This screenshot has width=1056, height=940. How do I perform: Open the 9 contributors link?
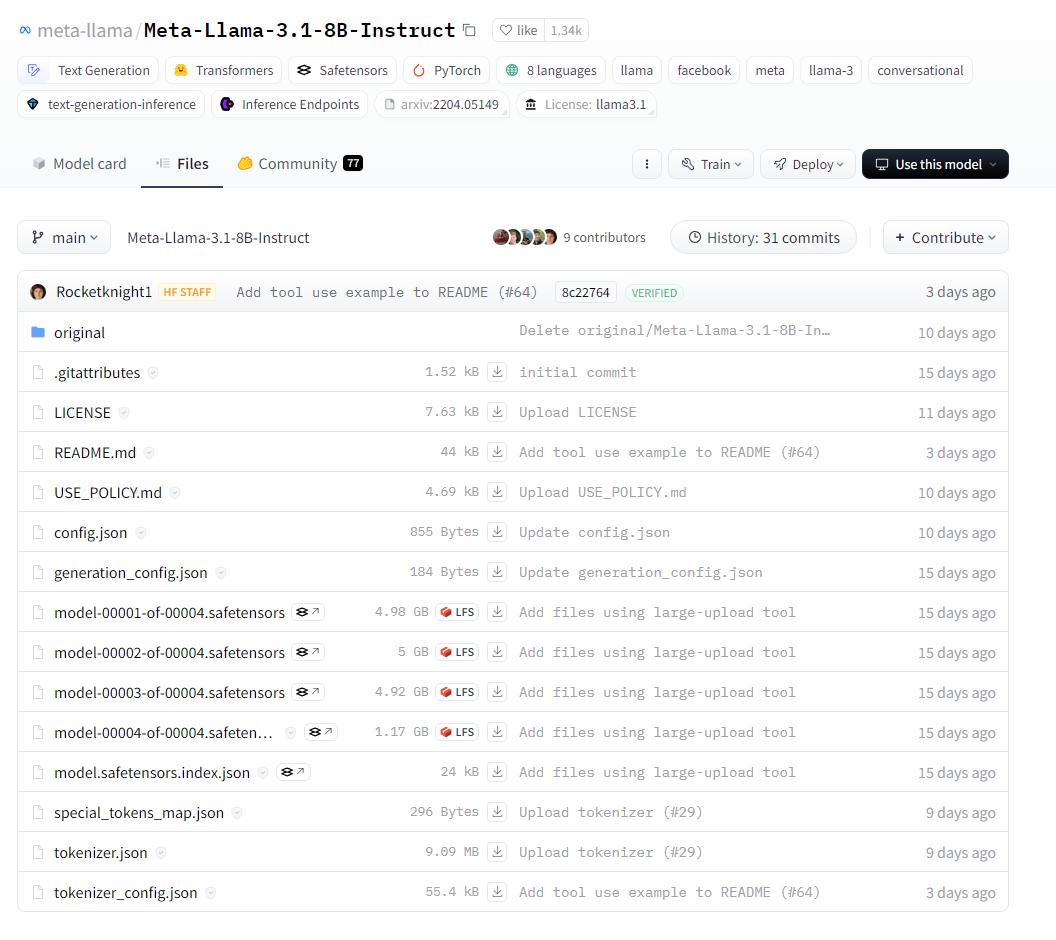point(604,237)
